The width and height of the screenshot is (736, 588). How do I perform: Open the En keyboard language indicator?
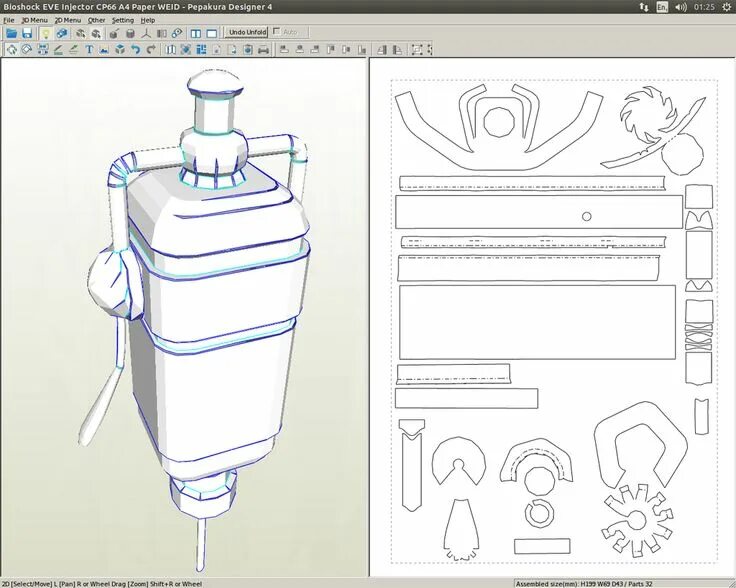pos(662,7)
